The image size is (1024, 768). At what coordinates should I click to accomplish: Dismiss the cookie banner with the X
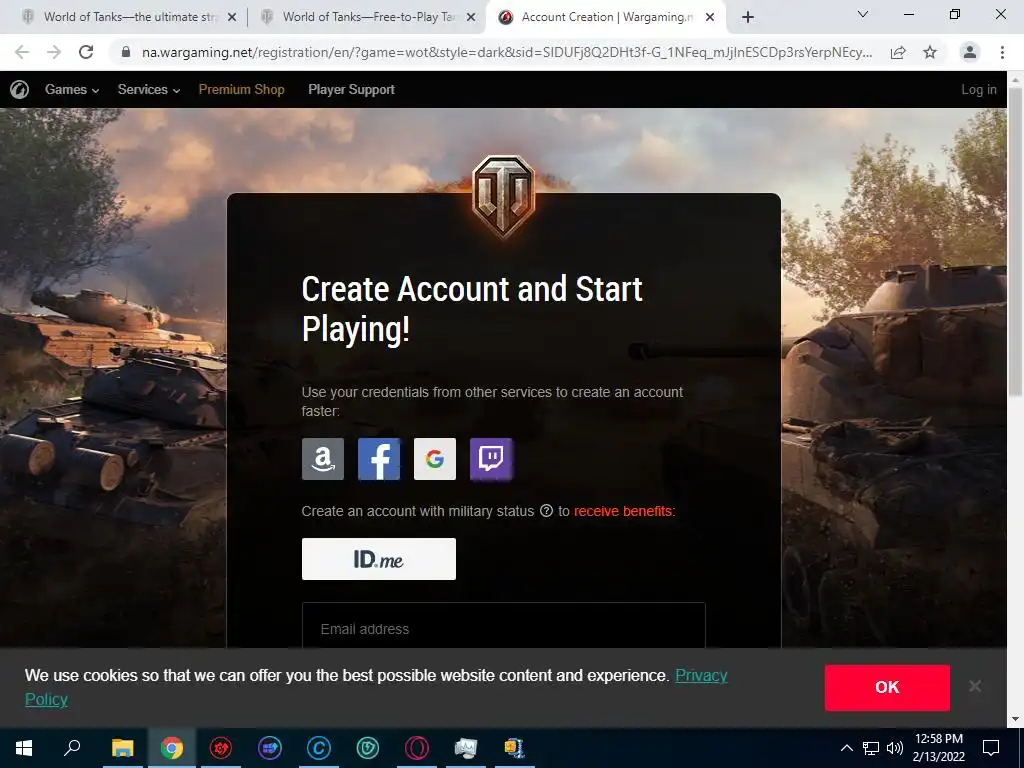coord(975,686)
